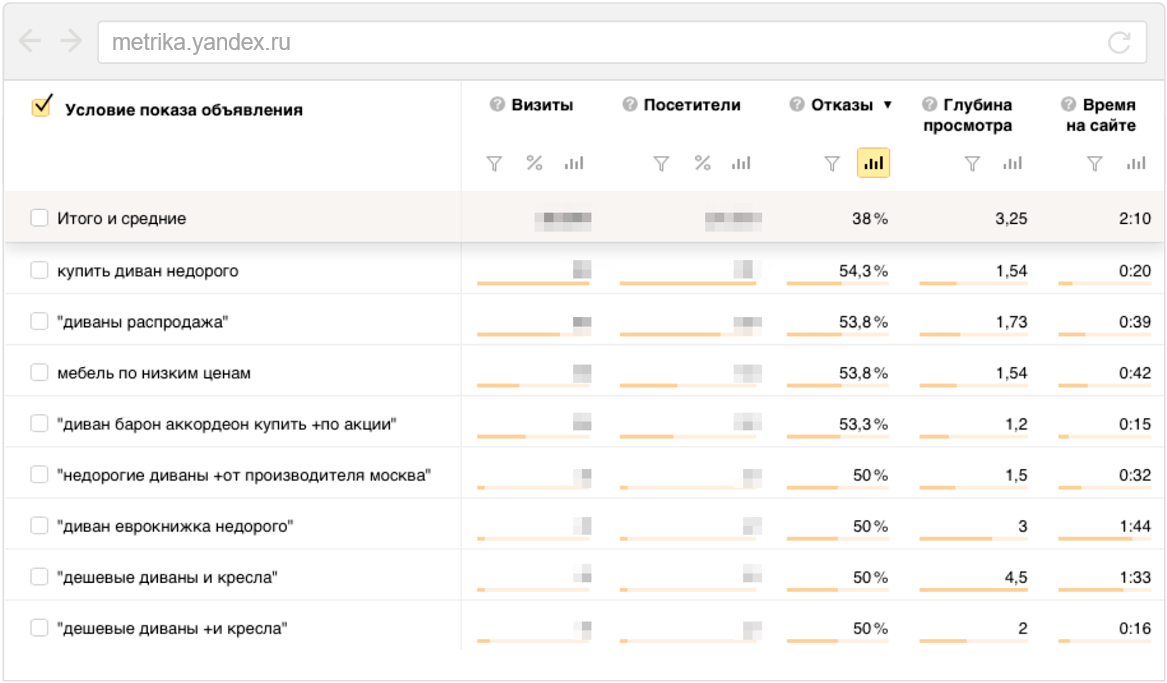This screenshot has width=1167, height=683.
Task: Click the Посетители column header
Action: (692, 105)
